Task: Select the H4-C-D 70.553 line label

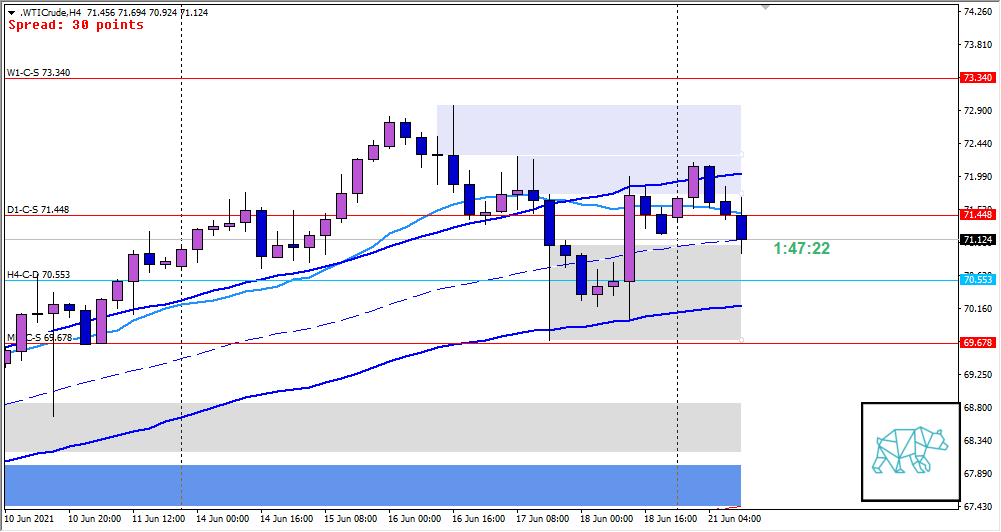Action: (x=38, y=274)
